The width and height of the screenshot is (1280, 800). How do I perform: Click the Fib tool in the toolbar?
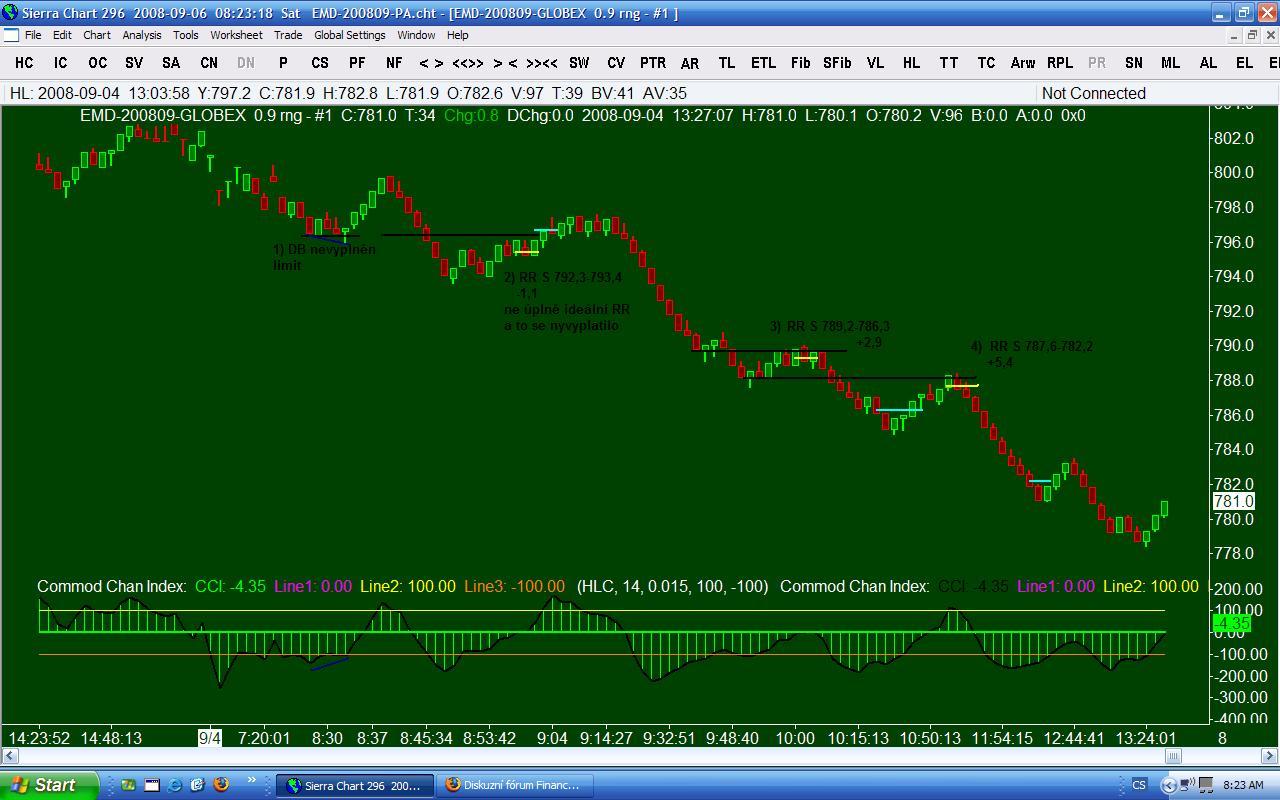pyautogui.click(x=800, y=62)
